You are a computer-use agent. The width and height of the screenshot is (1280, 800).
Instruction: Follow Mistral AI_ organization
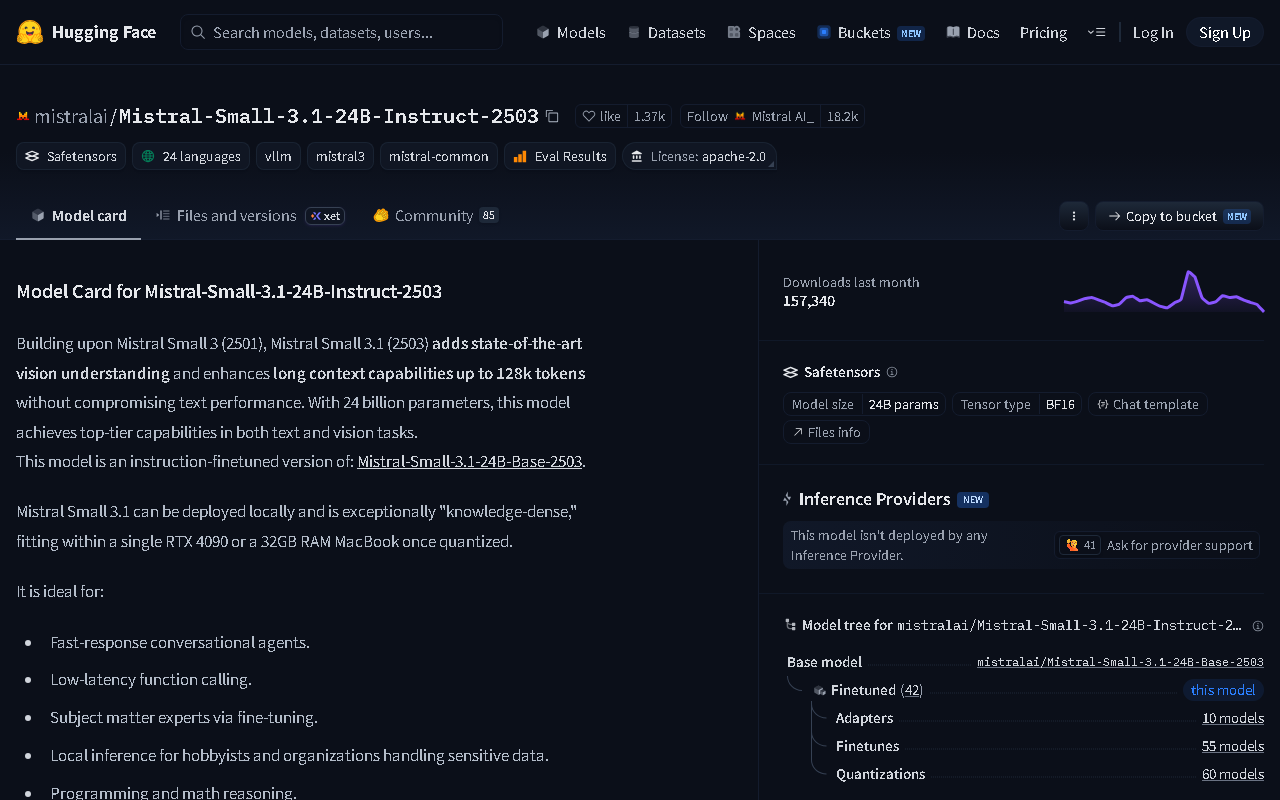[x=750, y=116]
